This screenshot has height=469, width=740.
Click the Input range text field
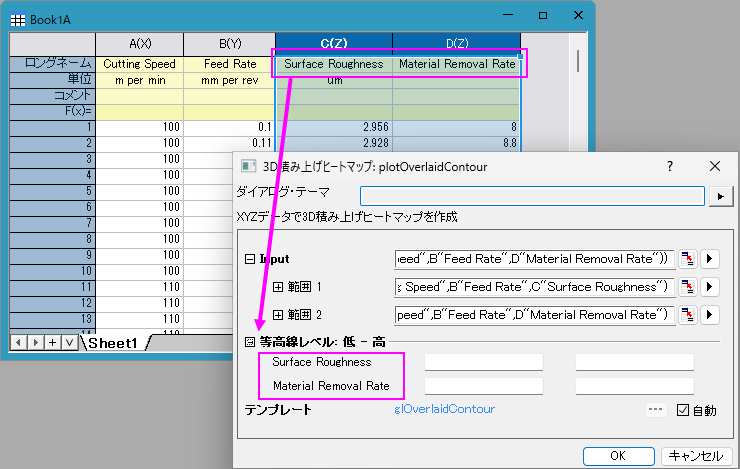tap(535, 259)
